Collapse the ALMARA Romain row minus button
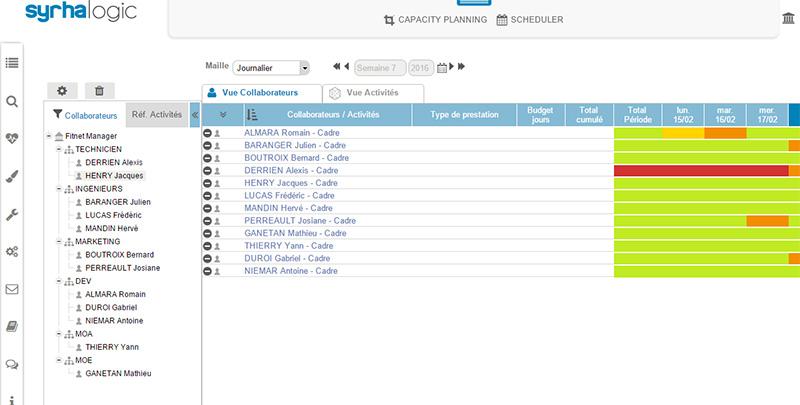 pos(207,133)
